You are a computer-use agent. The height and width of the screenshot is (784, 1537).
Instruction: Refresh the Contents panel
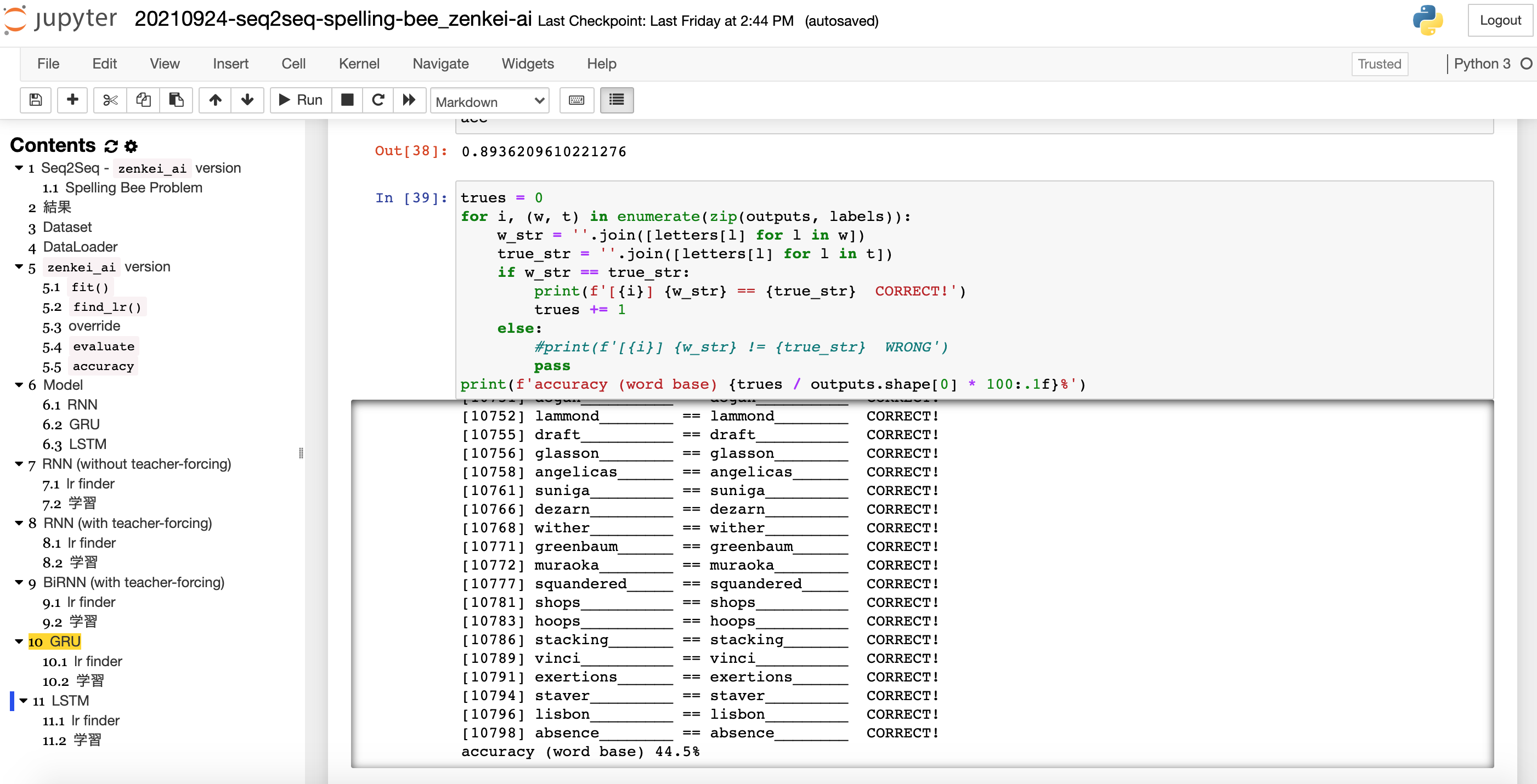click(111, 146)
